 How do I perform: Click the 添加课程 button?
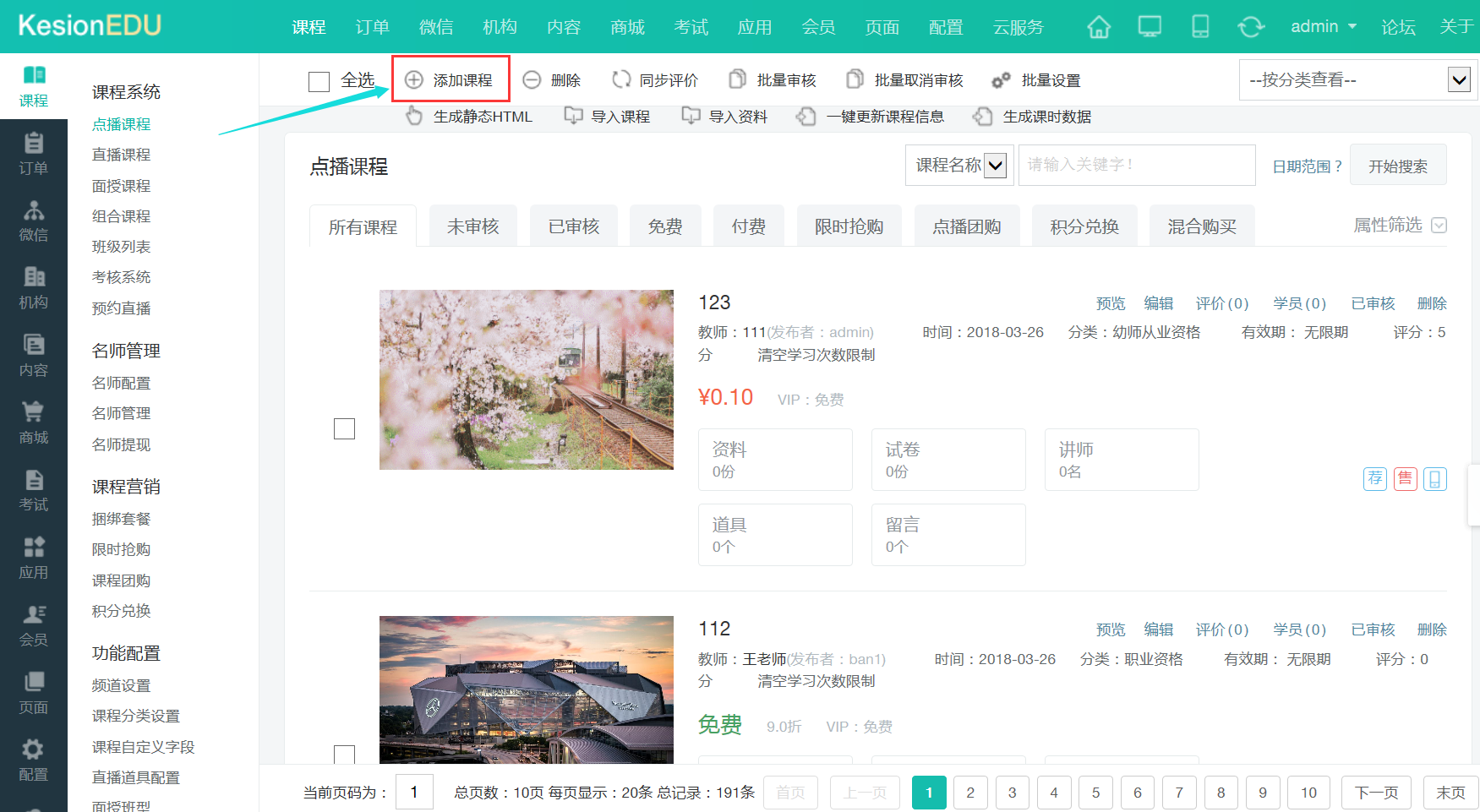451,80
